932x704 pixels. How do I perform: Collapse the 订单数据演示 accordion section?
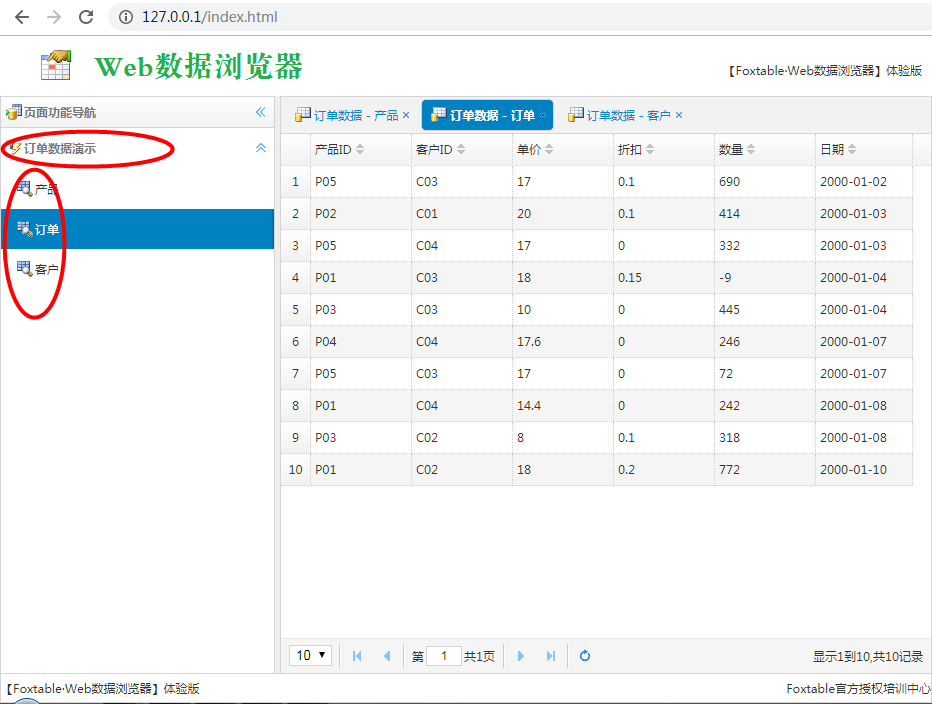click(260, 148)
